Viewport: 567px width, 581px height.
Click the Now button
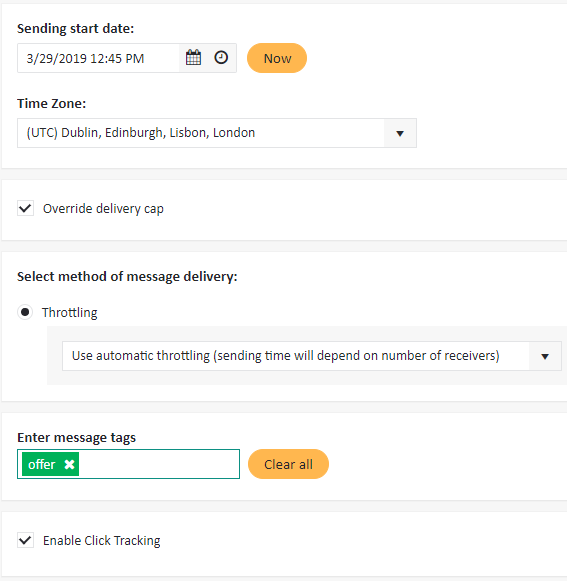click(277, 58)
